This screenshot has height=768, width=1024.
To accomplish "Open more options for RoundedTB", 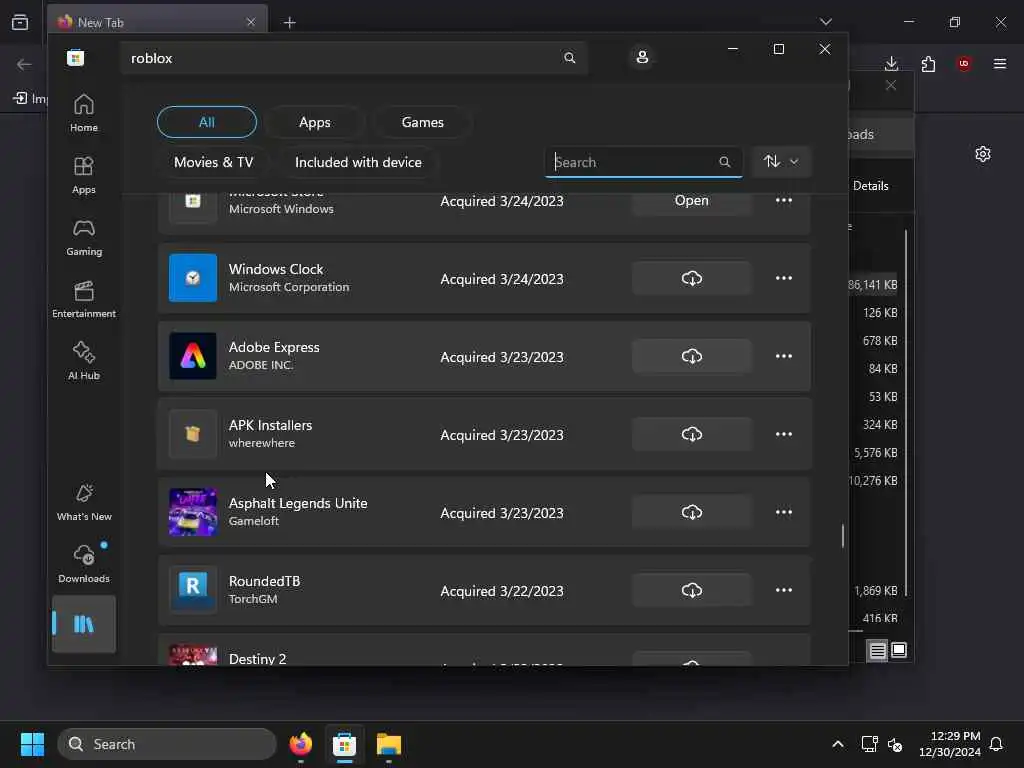I will pos(784,590).
